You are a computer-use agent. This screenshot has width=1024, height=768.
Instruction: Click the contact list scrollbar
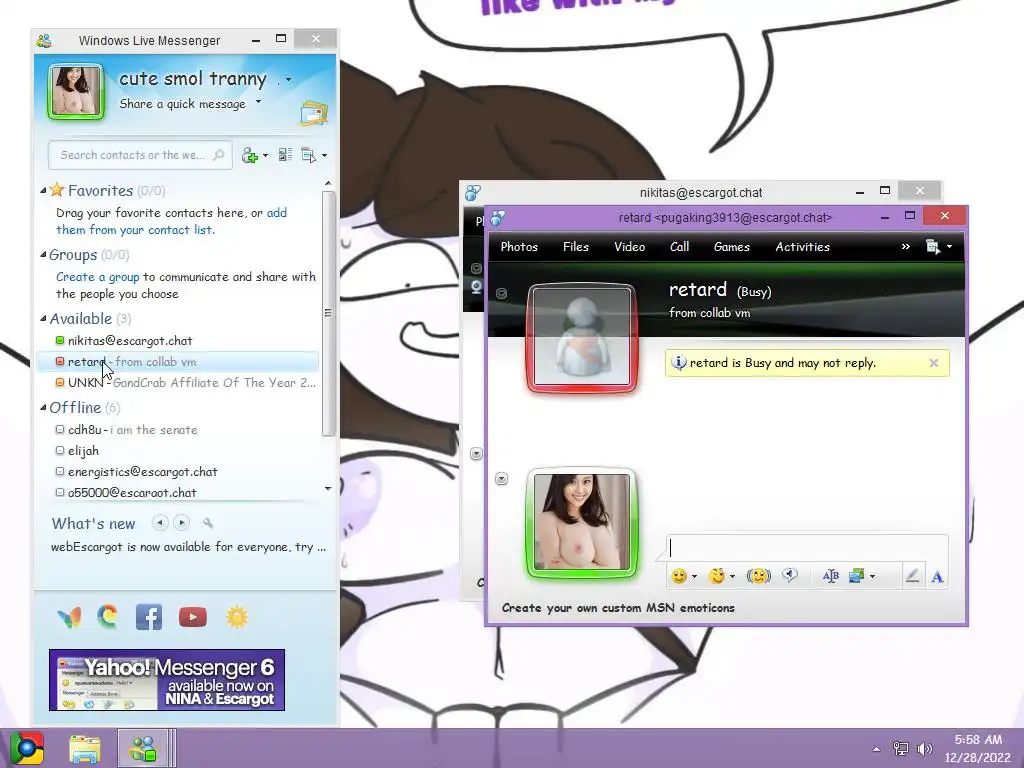[x=328, y=313]
